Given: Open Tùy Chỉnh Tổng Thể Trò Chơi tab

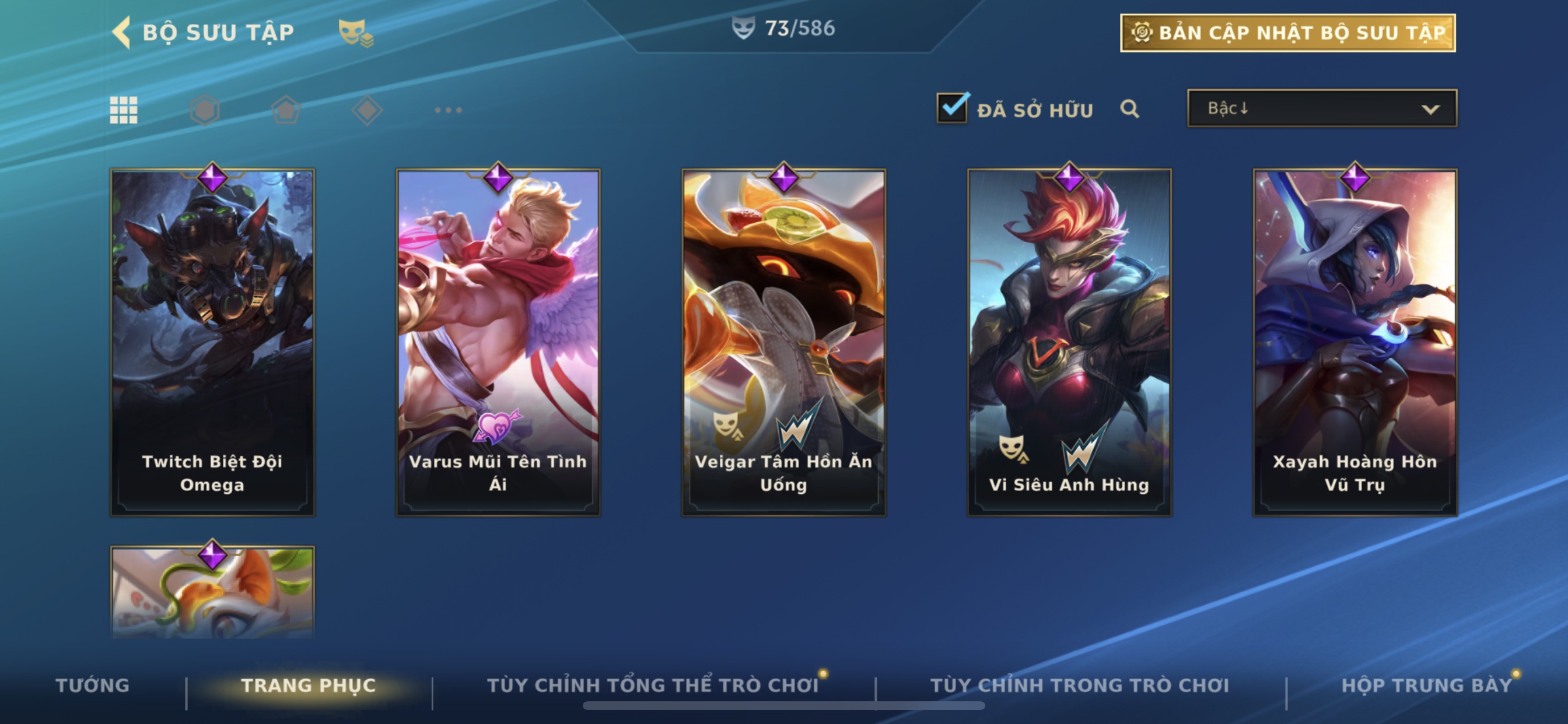Looking at the screenshot, I should click(x=653, y=685).
